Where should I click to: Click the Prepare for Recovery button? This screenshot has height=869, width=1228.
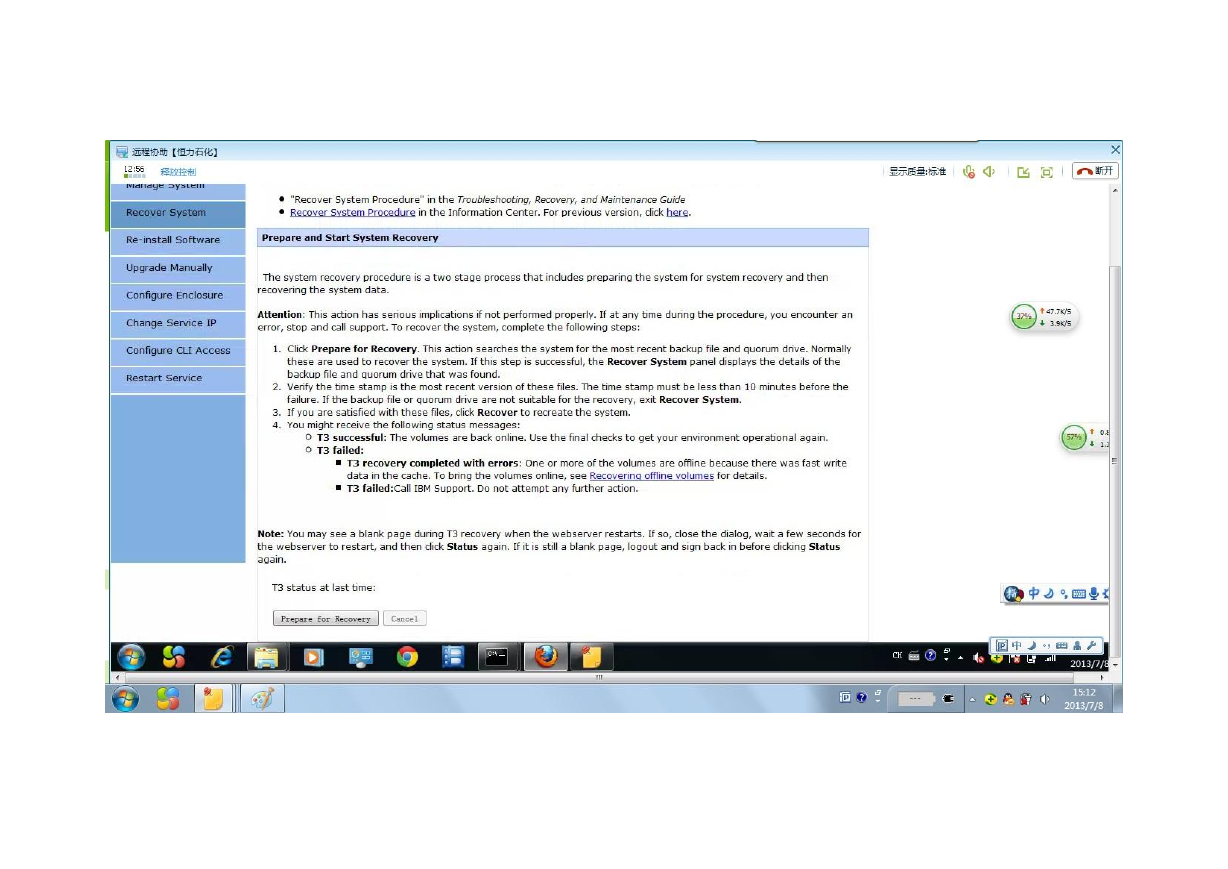tap(326, 619)
